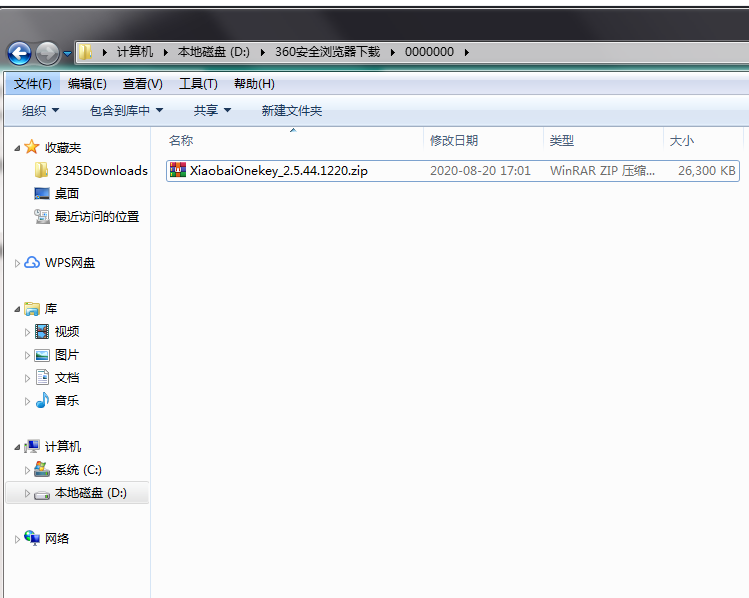The image size is (749, 598).
Task: Click the 音乐 music note icon
Action: tap(42, 400)
